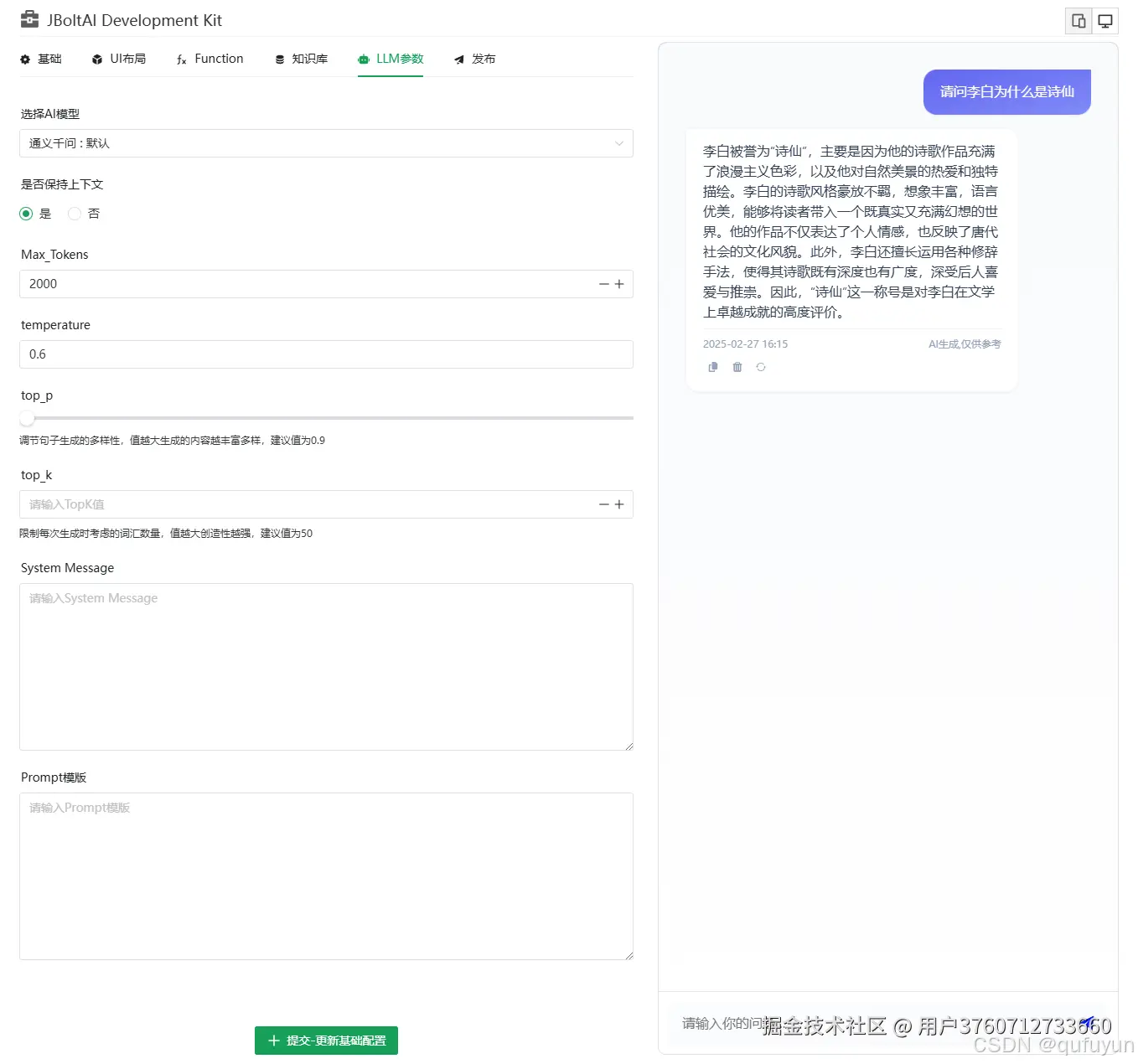The image size is (1138, 1064).
Task: Delete the AI chat message
Action: tap(737, 367)
